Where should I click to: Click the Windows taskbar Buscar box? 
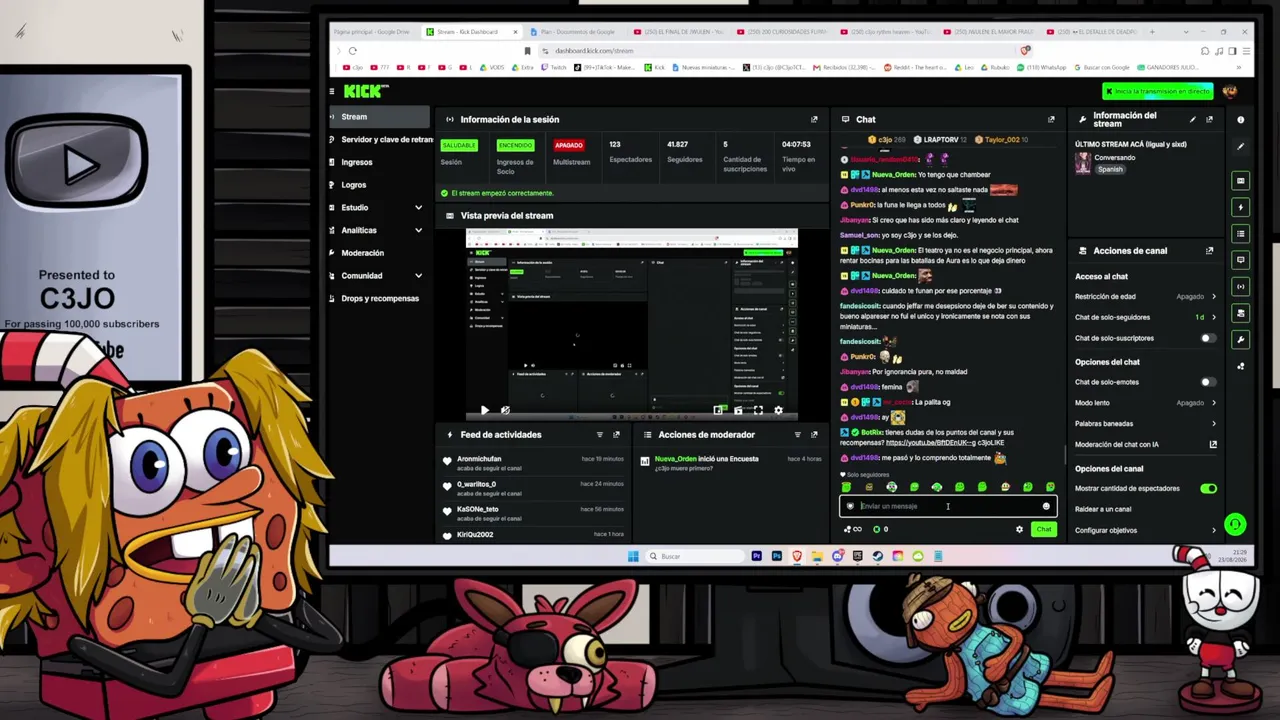pos(694,556)
